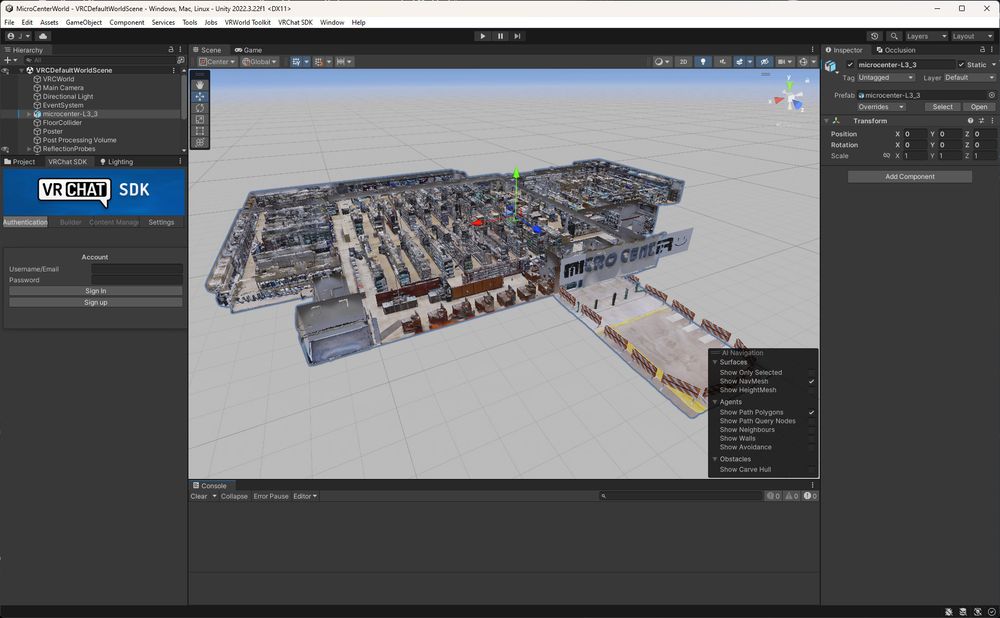Open Undo History icon
The image size is (1000, 618).
[x=874, y=36]
